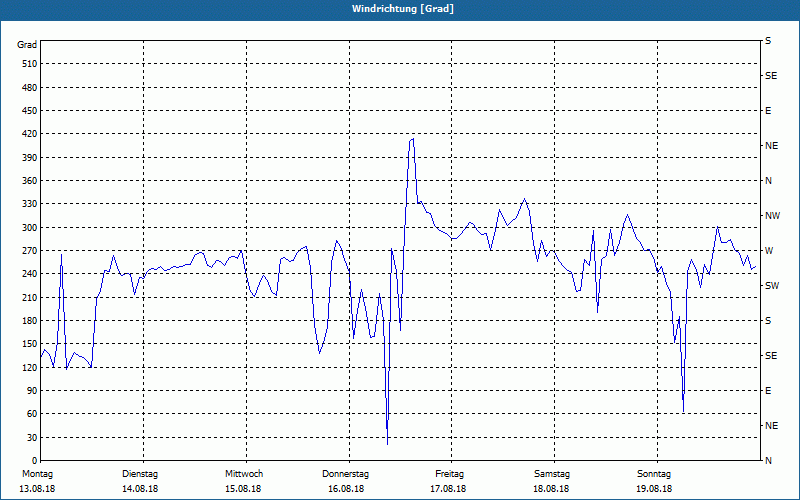Select the 270 y-axis value

30,251
